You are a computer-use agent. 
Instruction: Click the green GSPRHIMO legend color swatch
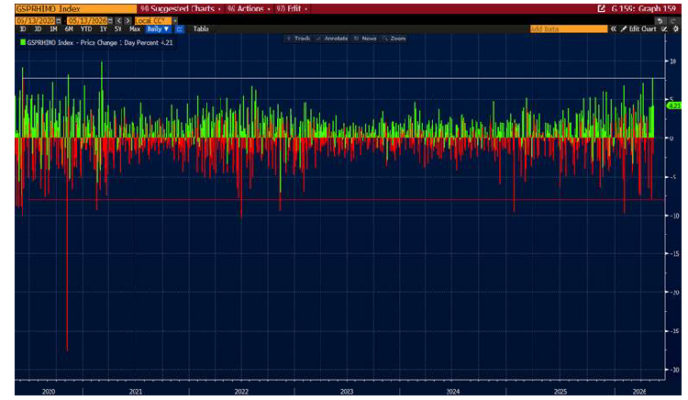pos(23,43)
